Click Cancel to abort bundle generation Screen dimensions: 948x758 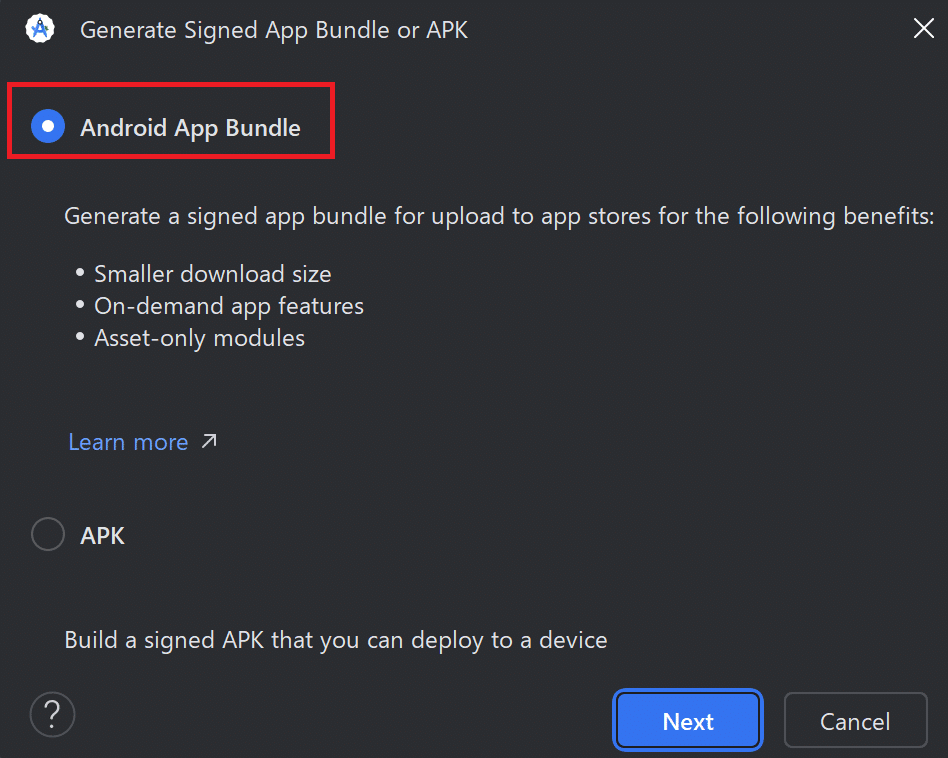point(855,720)
